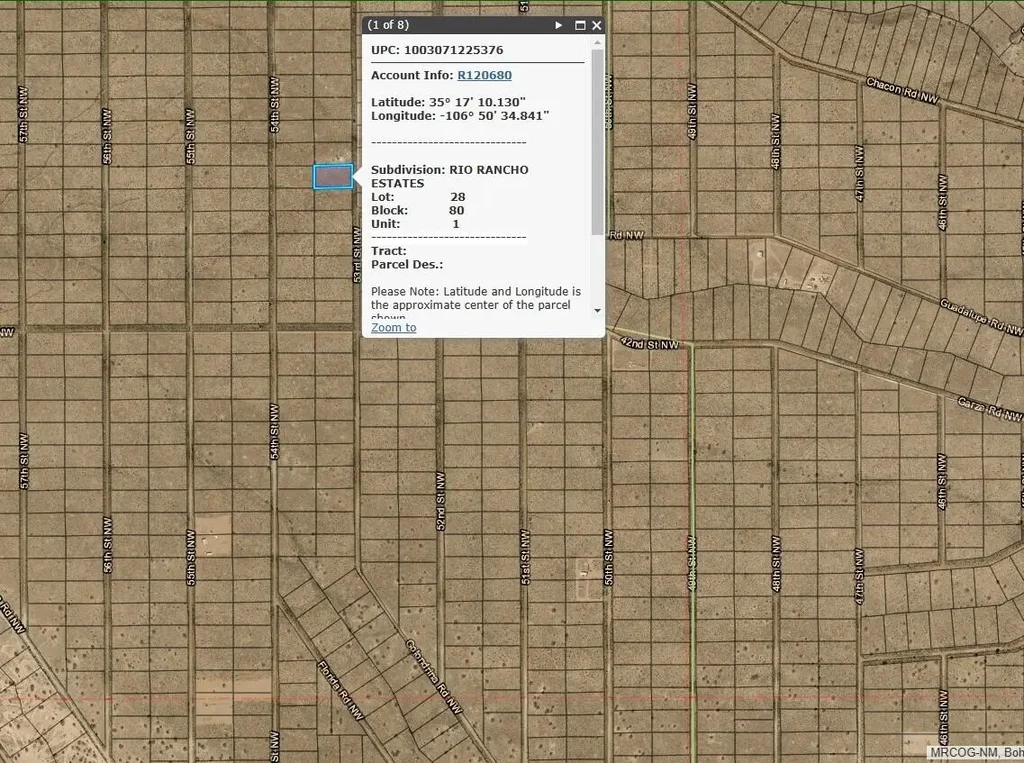Close the parcel information popup
This screenshot has height=763, width=1024.
tap(597, 25)
